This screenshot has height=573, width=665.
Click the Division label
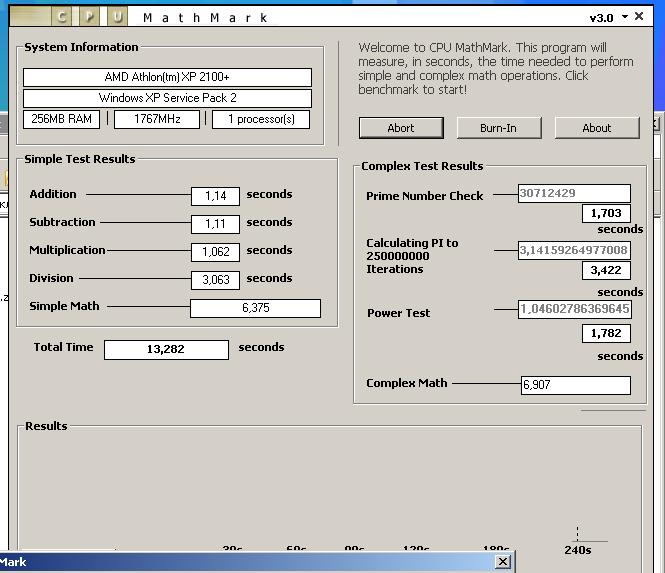point(51,278)
